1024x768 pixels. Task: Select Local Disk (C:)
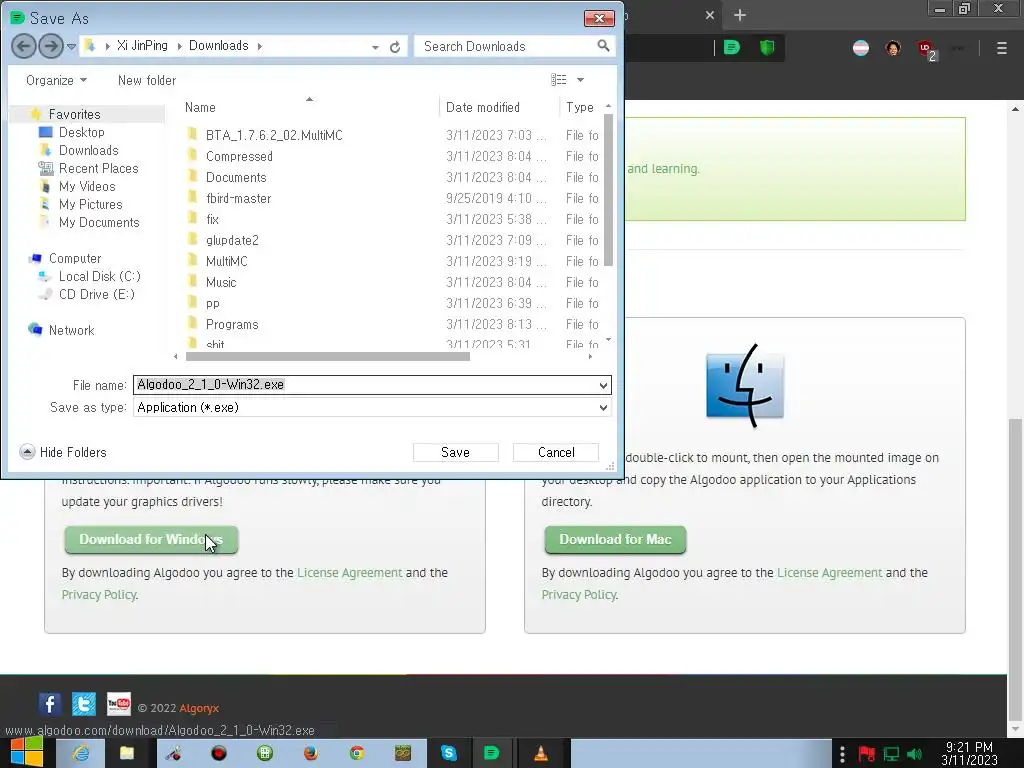[x=99, y=276]
